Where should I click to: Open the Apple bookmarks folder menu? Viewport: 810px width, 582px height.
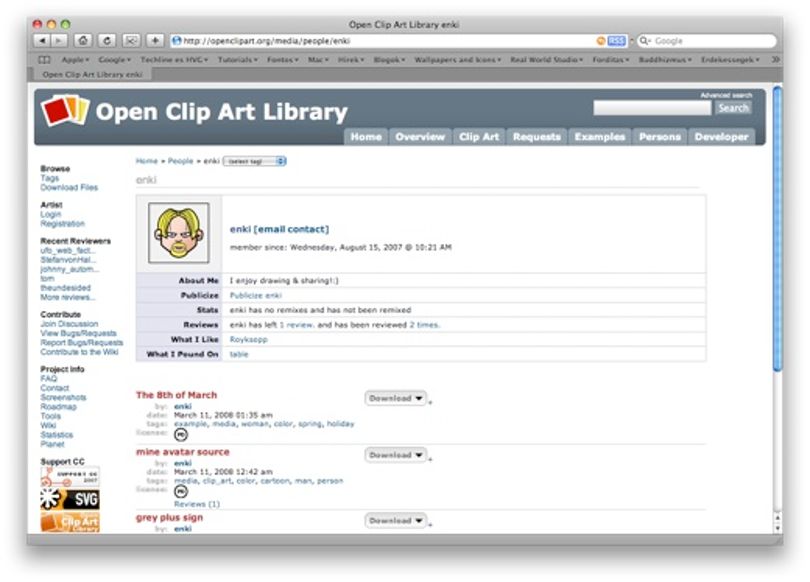[75, 60]
